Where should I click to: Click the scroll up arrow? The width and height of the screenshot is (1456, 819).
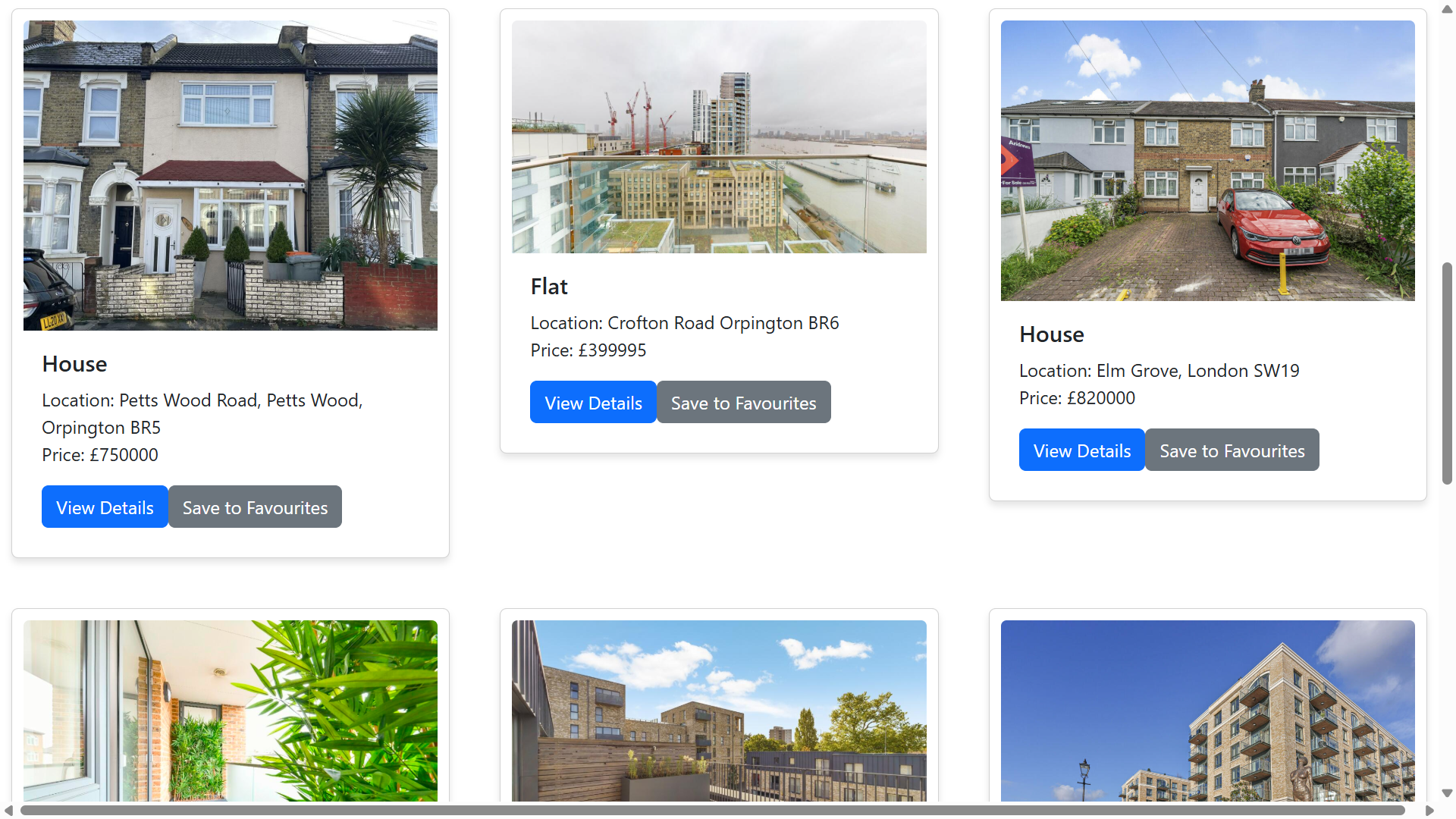[1447, 9]
